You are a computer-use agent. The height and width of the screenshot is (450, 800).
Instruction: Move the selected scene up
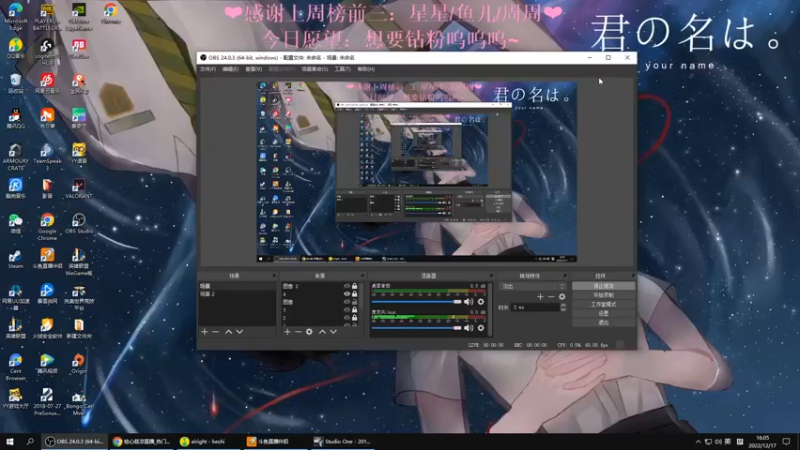click(x=229, y=332)
